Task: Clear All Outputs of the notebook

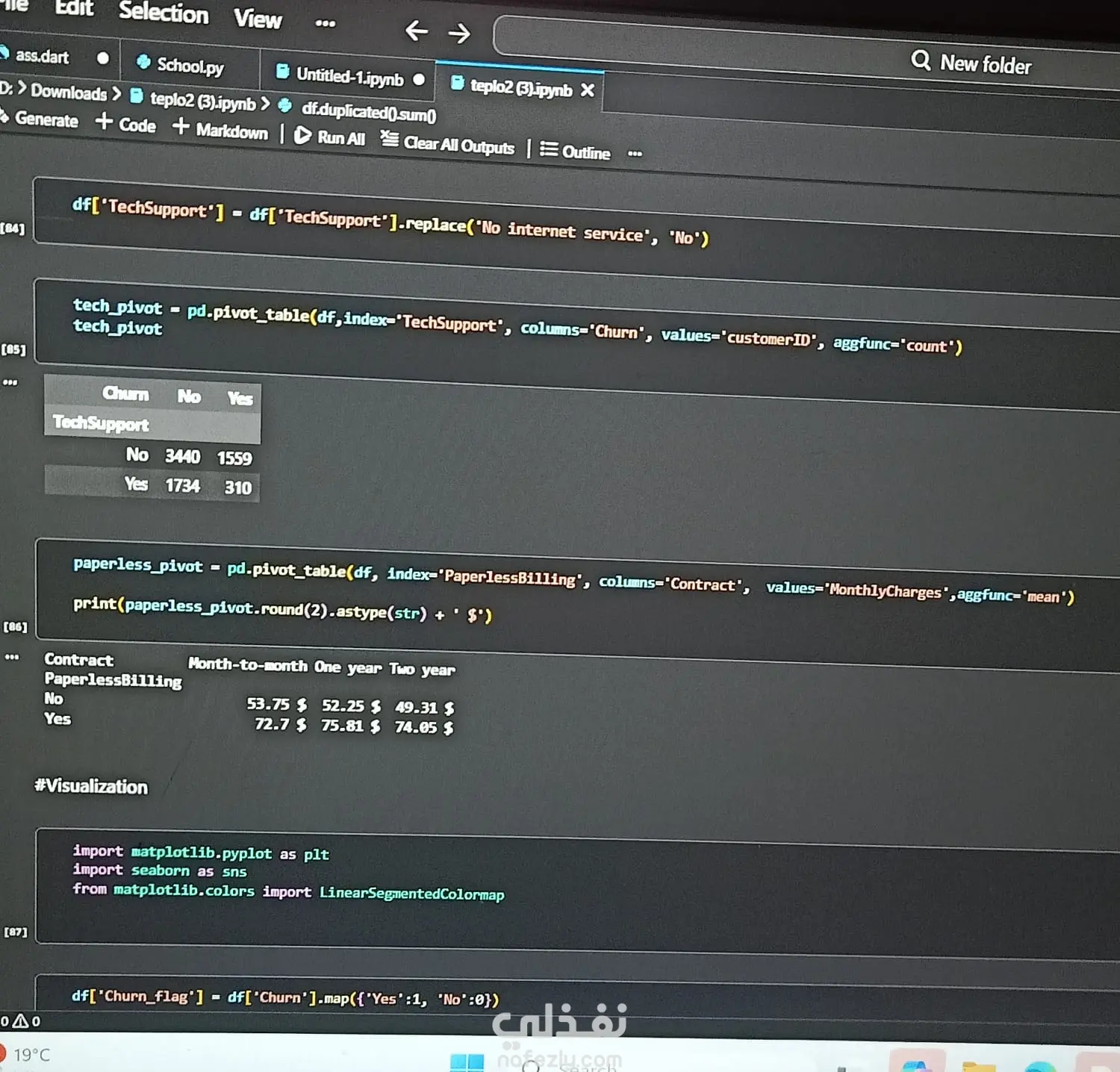Action: click(447, 143)
